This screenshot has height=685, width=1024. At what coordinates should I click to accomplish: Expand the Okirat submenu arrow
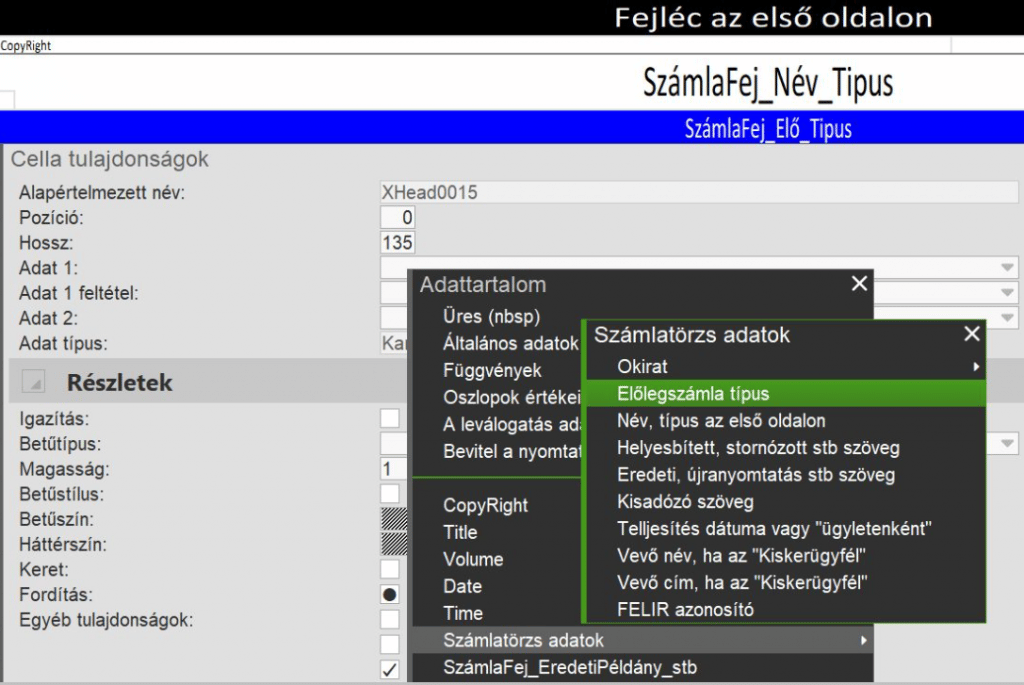(x=976, y=367)
